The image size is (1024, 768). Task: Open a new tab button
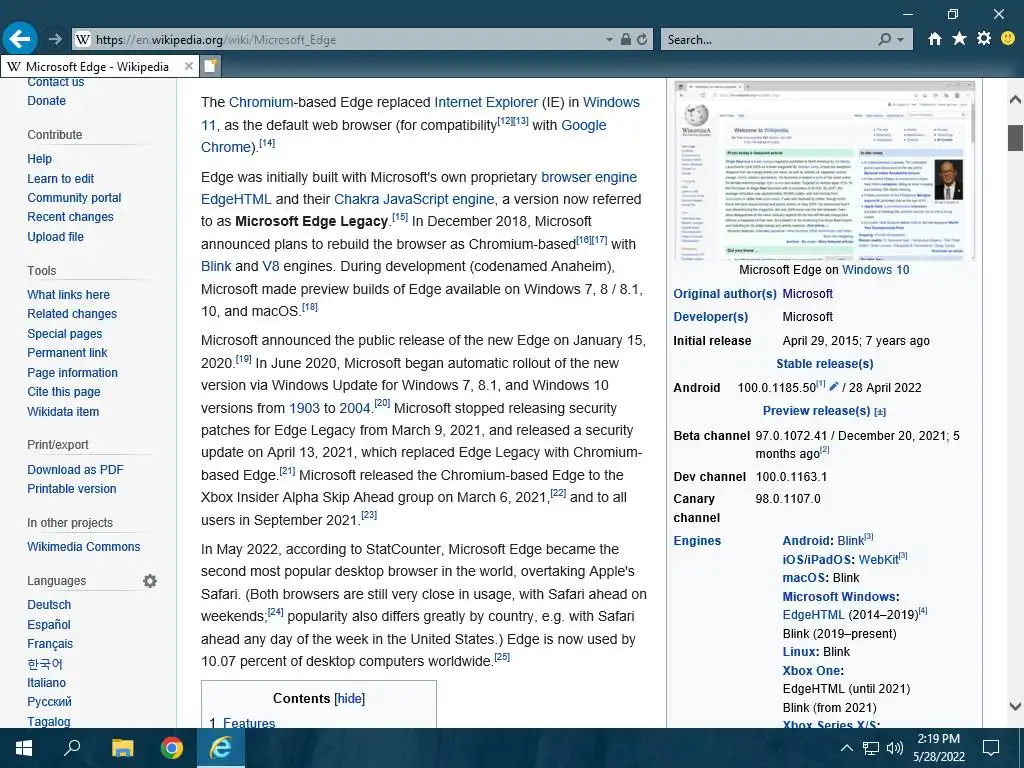point(210,66)
